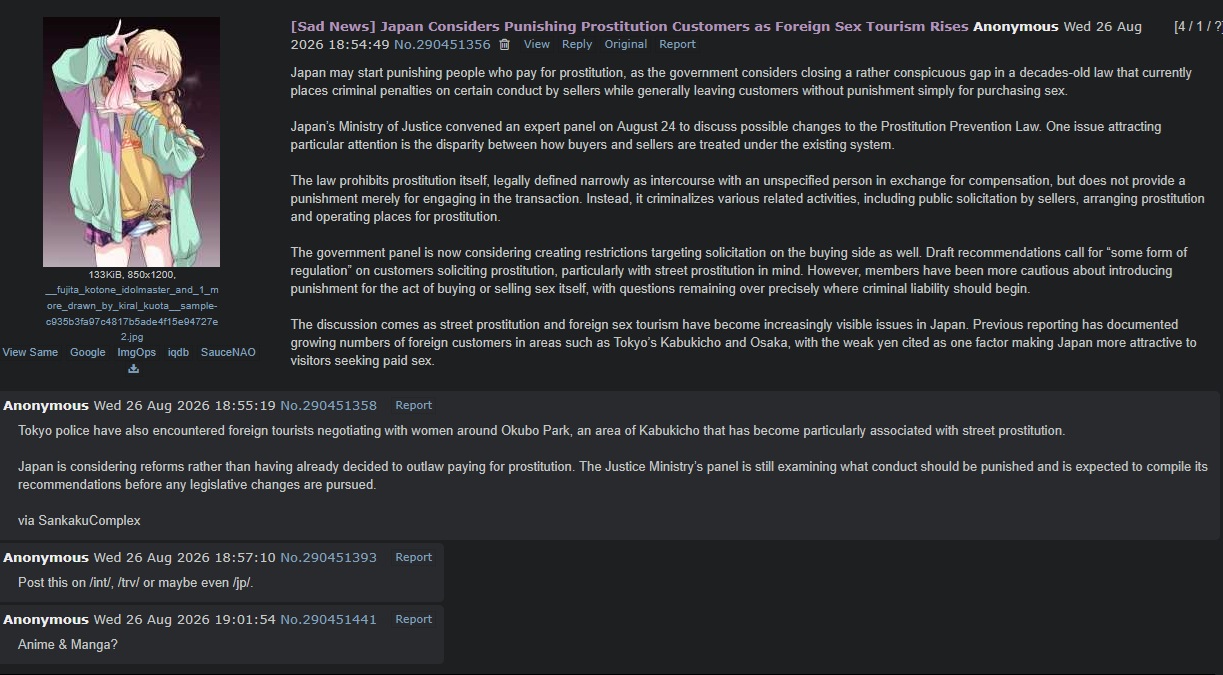The image size is (1223, 675).
Task: Open the Original thread link
Action: point(626,44)
